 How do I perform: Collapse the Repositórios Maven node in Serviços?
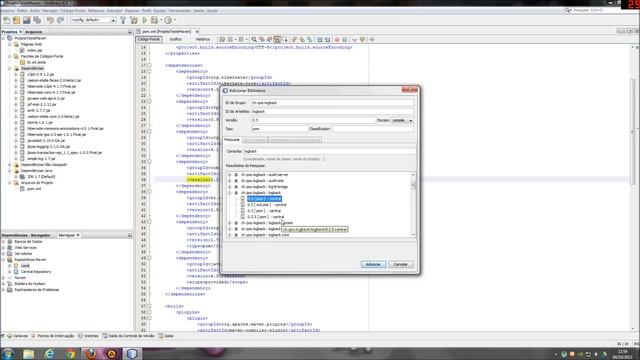tap(4, 260)
